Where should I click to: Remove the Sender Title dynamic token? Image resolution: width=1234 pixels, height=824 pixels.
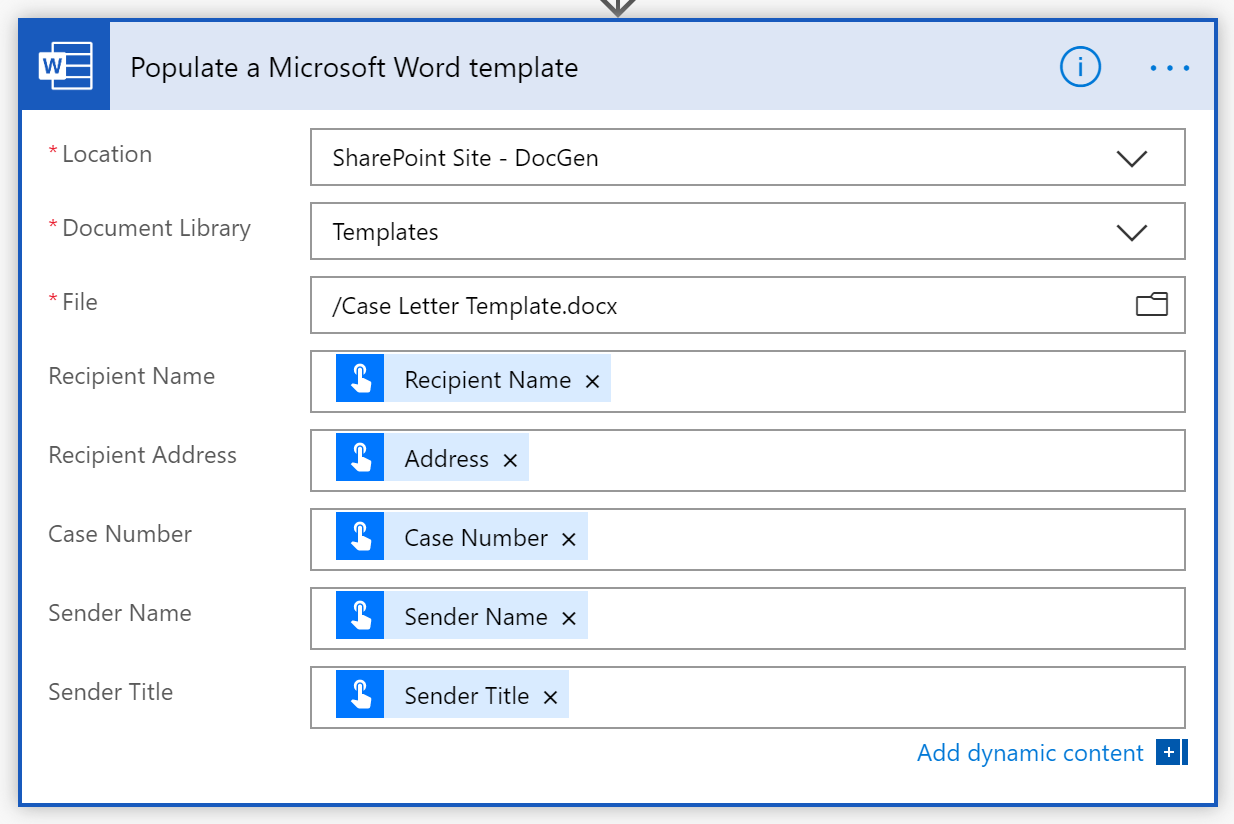tap(550, 697)
